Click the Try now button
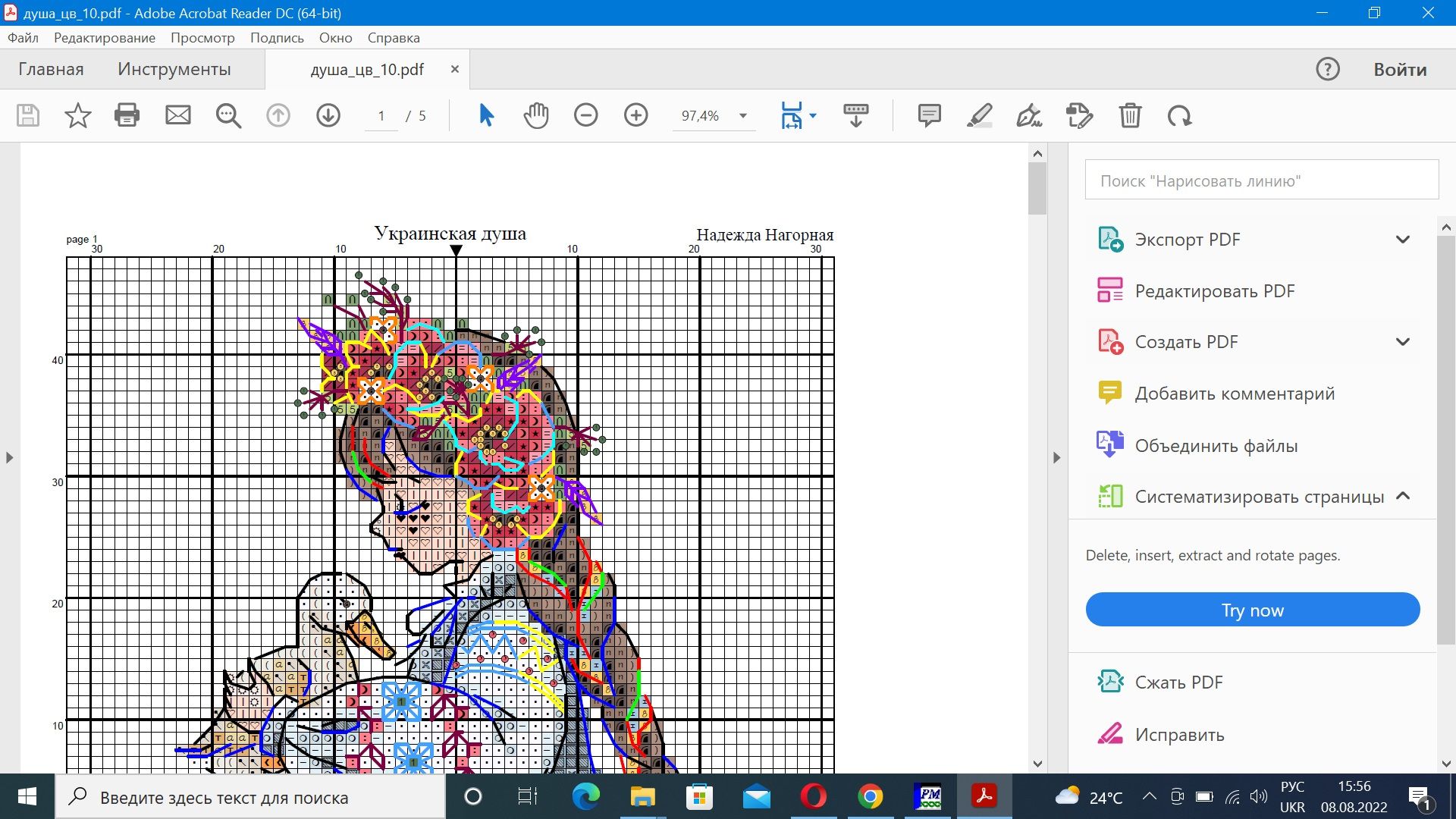Image resolution: width=1456 pixels, height=819 pixels. coord(1252,610)
